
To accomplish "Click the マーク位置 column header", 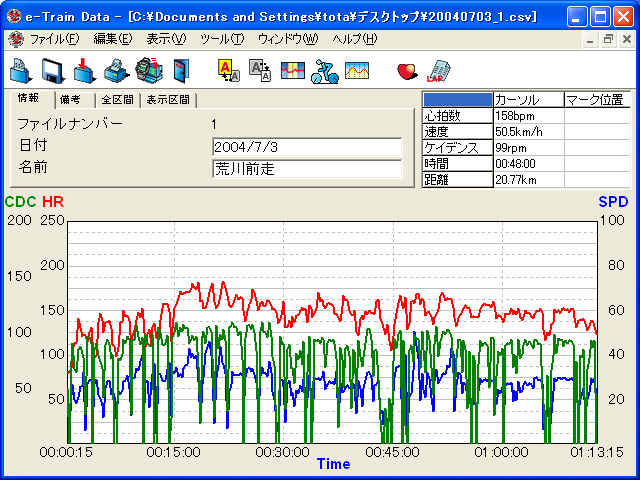I will pyautogui.click(x=596, y=99).
